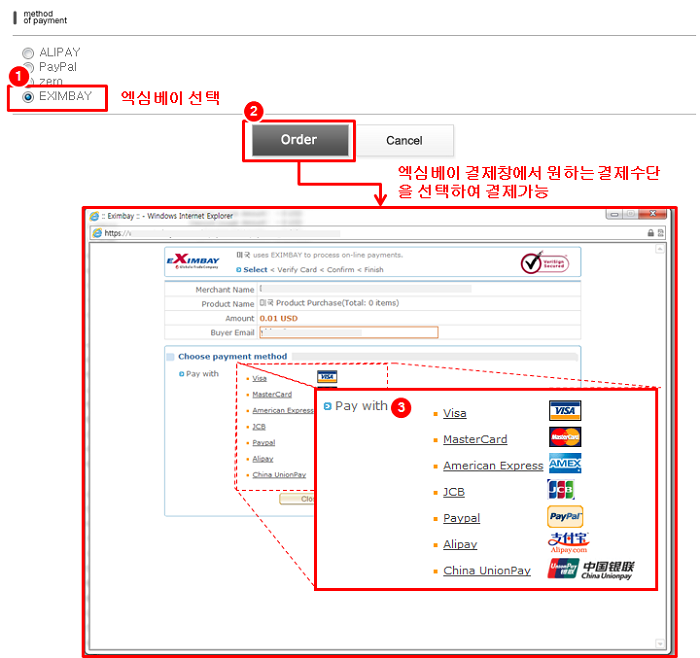Click the small Paypal link in the background list

coord(263,443)
